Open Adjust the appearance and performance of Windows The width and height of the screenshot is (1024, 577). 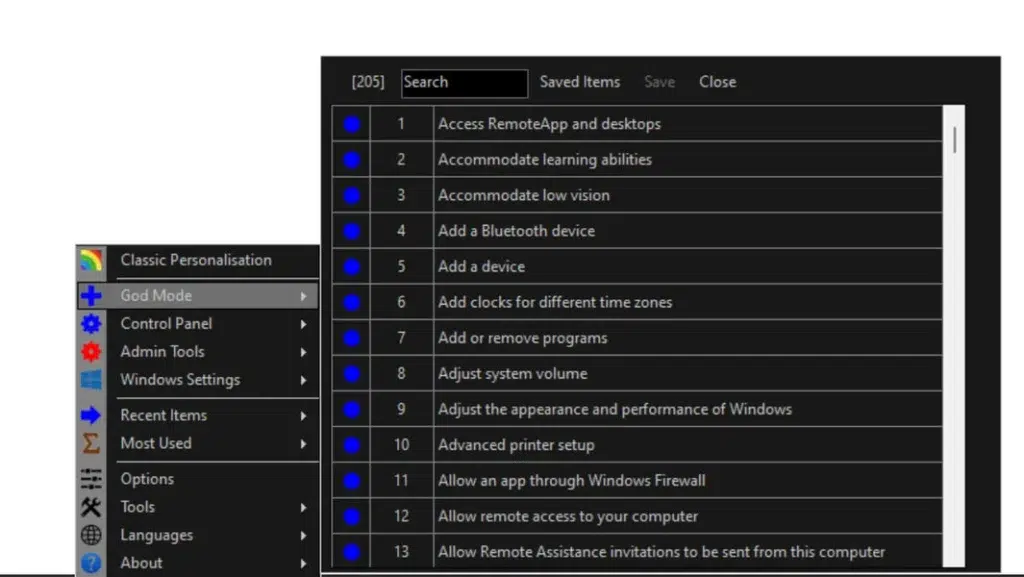[615, 409]
